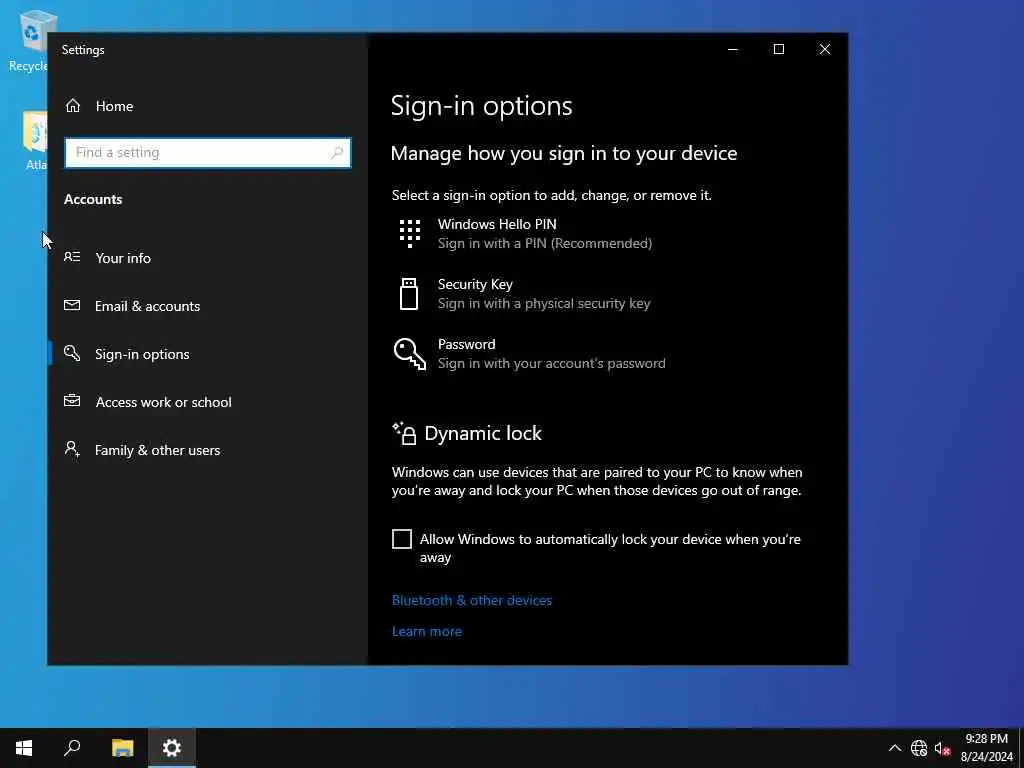
Task: Close the Settings window
Action: [x=825, y=50]
